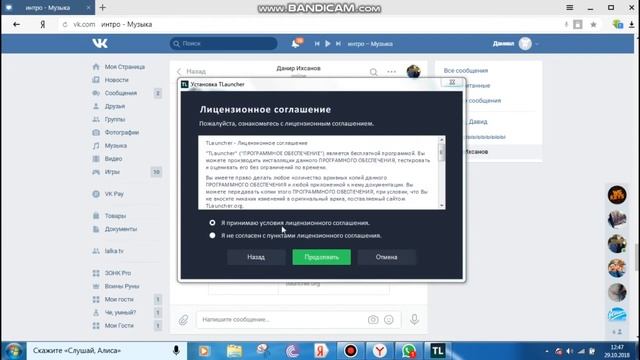Click the chat partner avatar thumbnail
This screenshot has width=640, height=360.
point(413,71)
